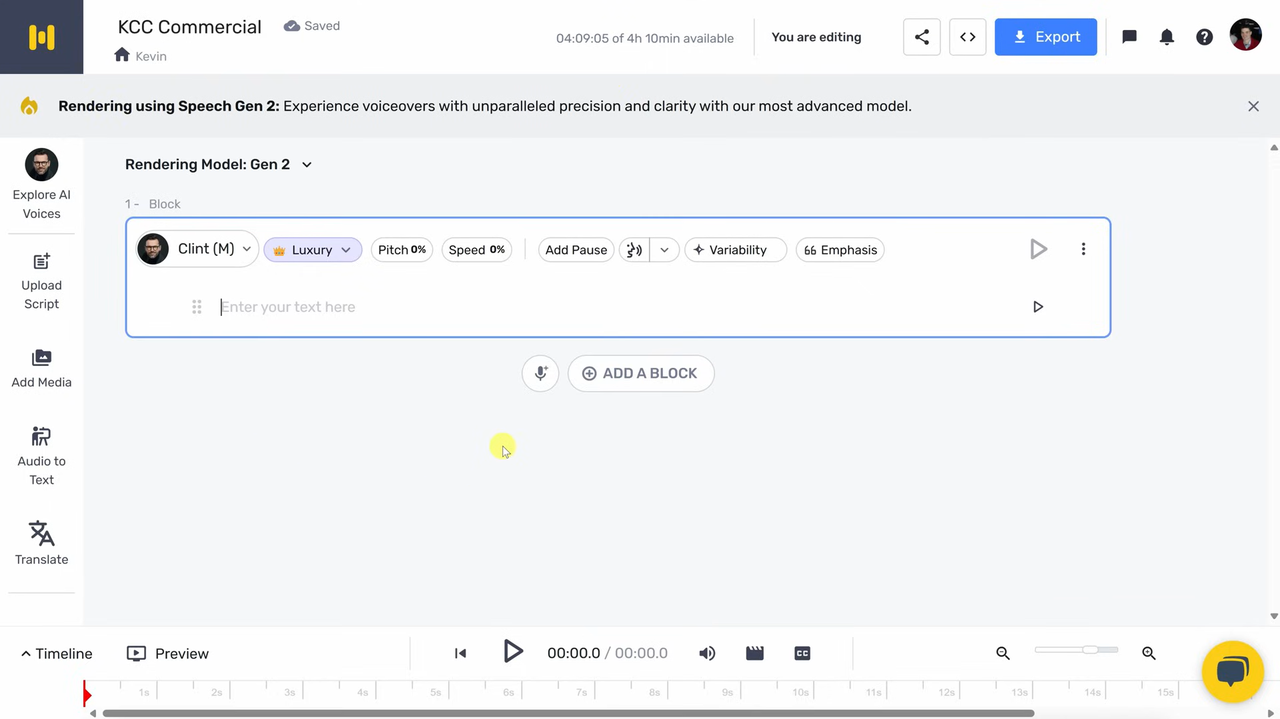Expand the pronunciation options arrow
The height and width of the screenshot is (719, 1280).
click(665, 250)
